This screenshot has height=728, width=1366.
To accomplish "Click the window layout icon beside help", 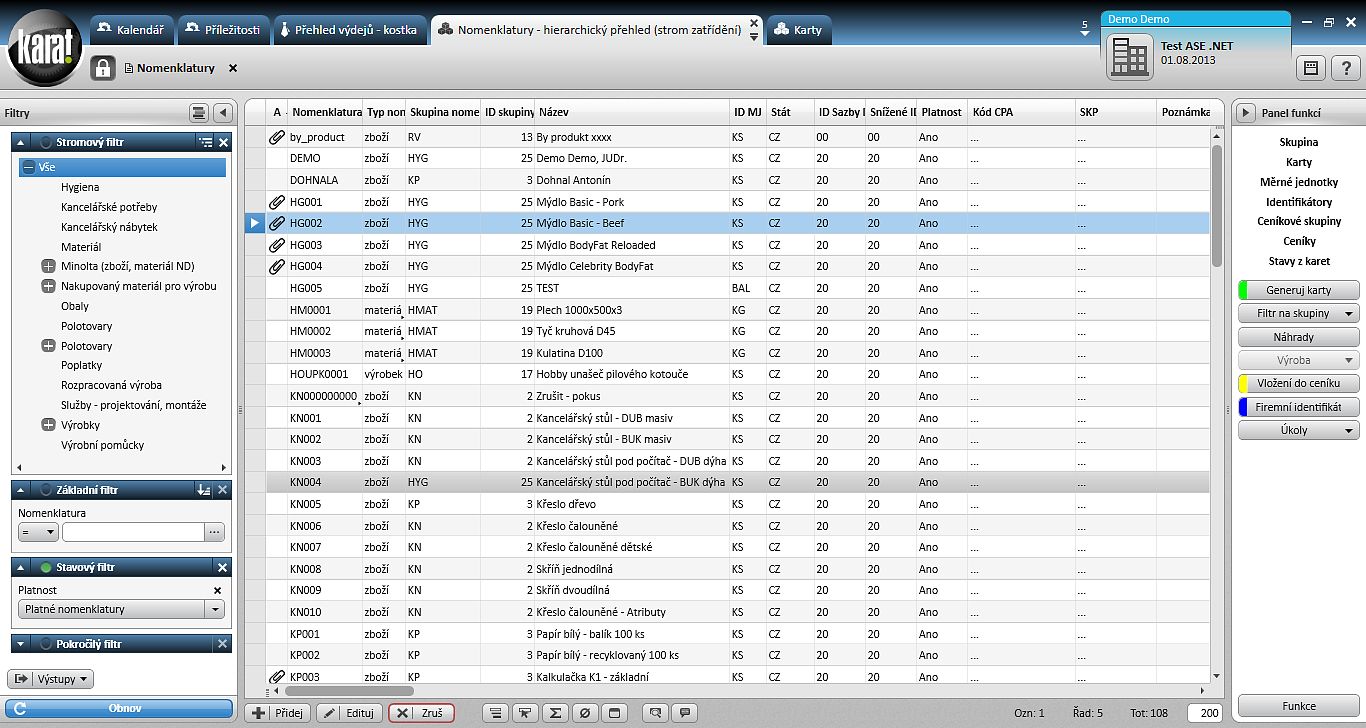I will coord(1311,68).
